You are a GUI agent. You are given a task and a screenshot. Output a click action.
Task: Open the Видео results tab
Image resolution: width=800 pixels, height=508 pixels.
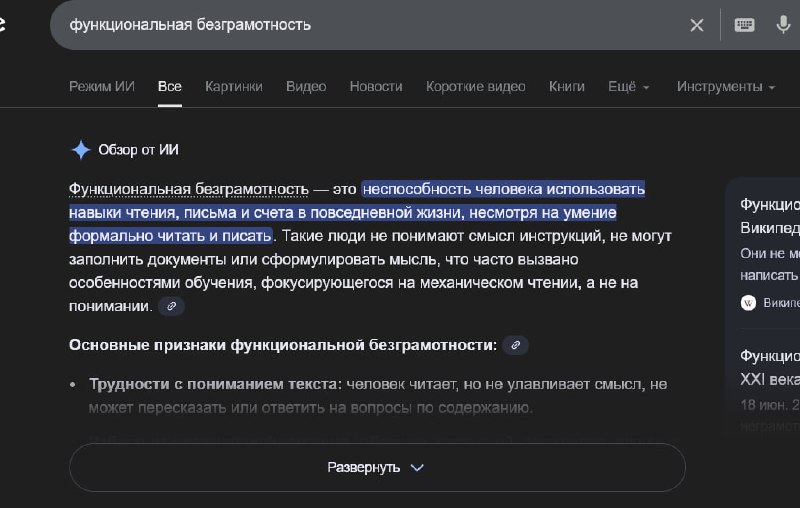[306, 87]
